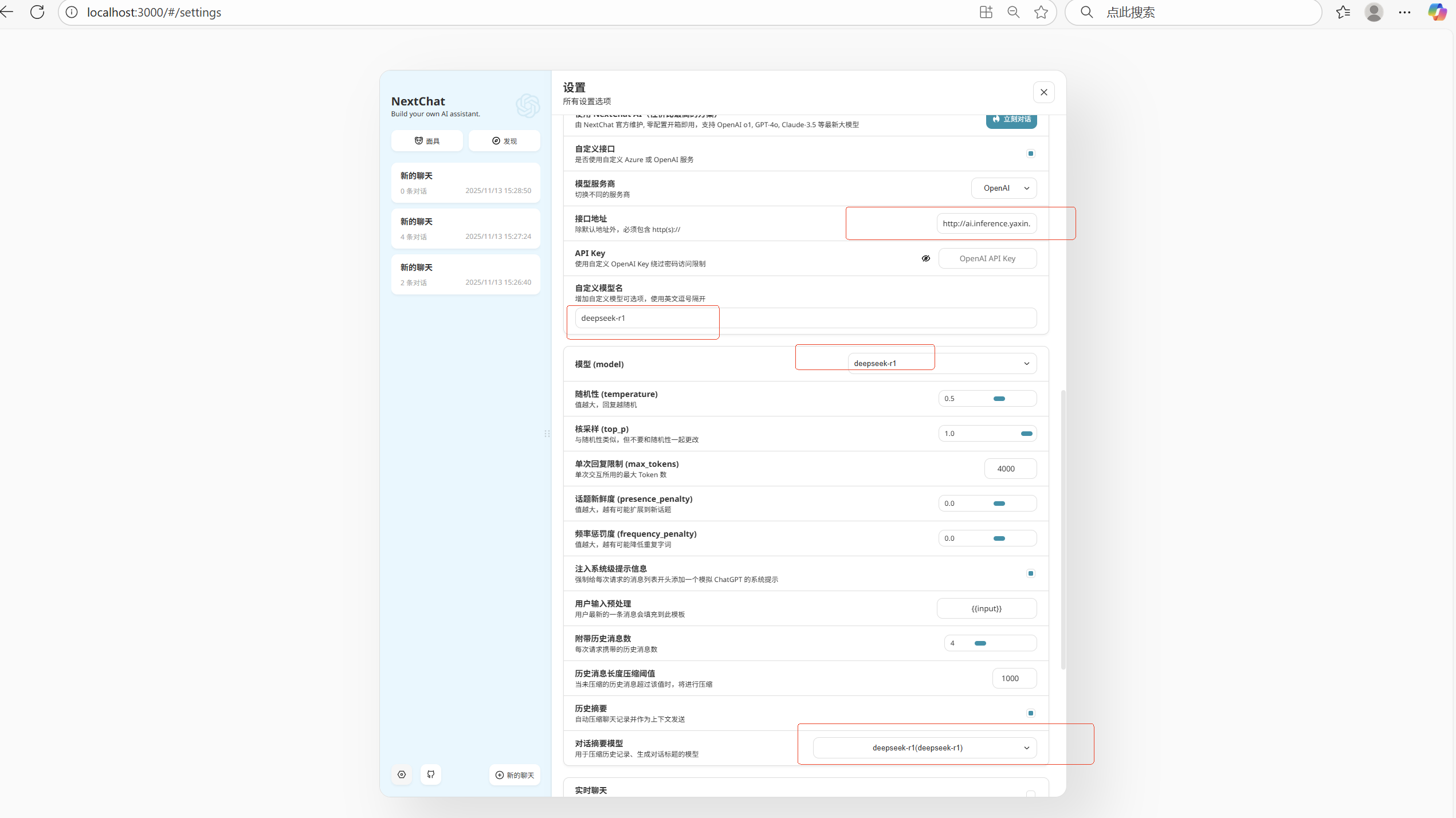This screenshot has width=1456, height=818.
Task: Click the 设置 heading text
Action: point(574,88)
